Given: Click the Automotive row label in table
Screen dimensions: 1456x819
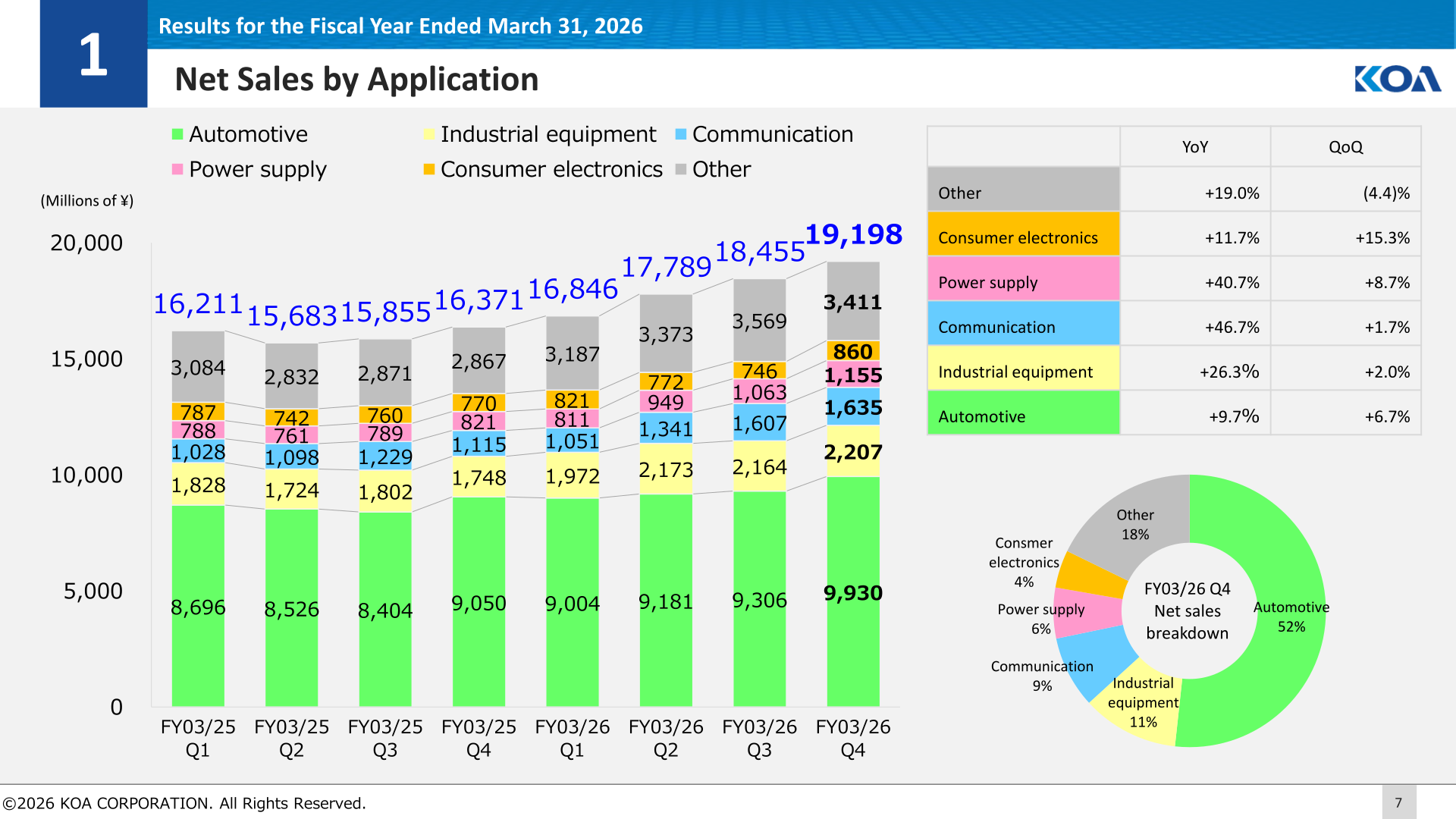Looking at the screenshot, I should (1024, 413).
